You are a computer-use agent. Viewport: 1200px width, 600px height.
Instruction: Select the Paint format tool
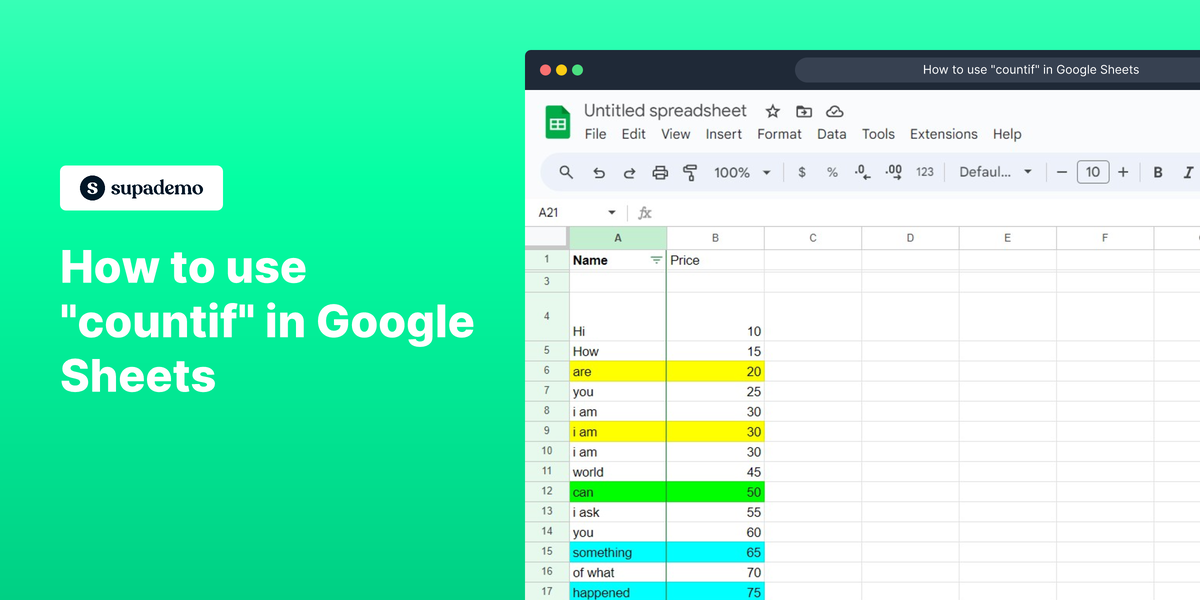tap(690, 172)
